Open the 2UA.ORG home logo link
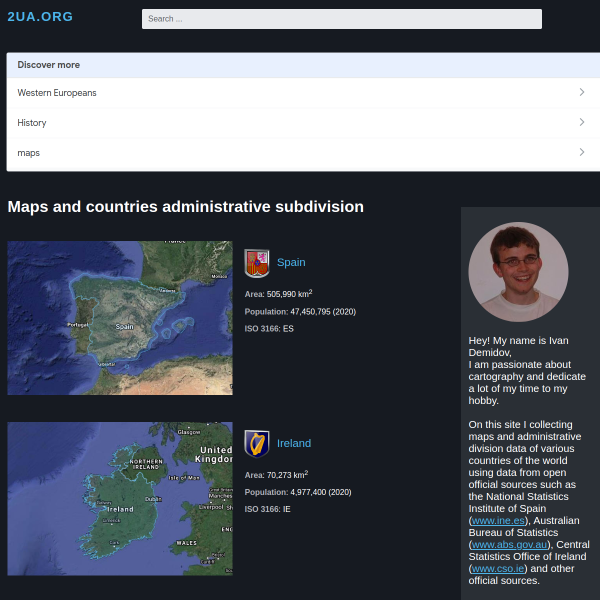The image size is (600, 600). pyautogui.click(x=40, y=16)
